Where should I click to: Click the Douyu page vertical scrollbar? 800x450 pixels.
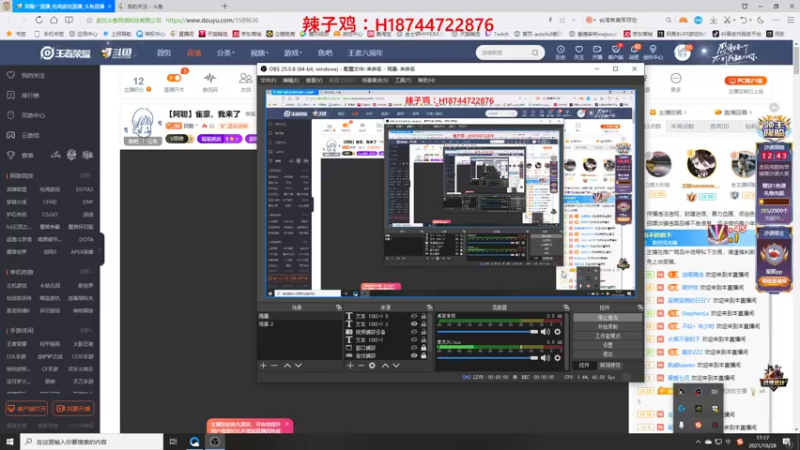(796, 59)
